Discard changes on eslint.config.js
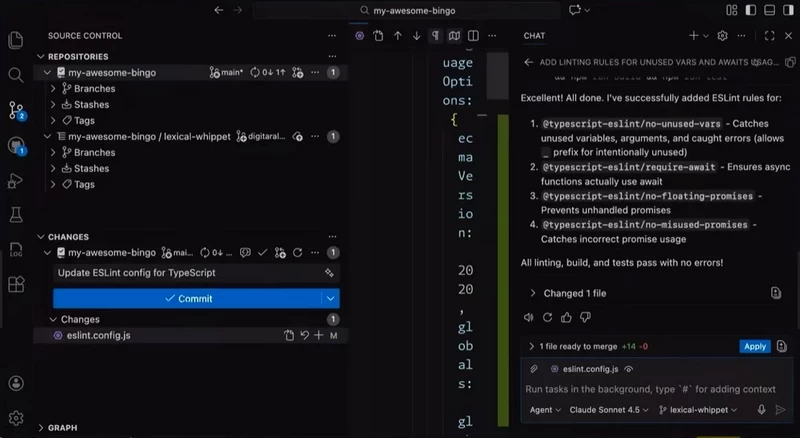The height and width of the screenshot is (438, 800). [304, 335]
